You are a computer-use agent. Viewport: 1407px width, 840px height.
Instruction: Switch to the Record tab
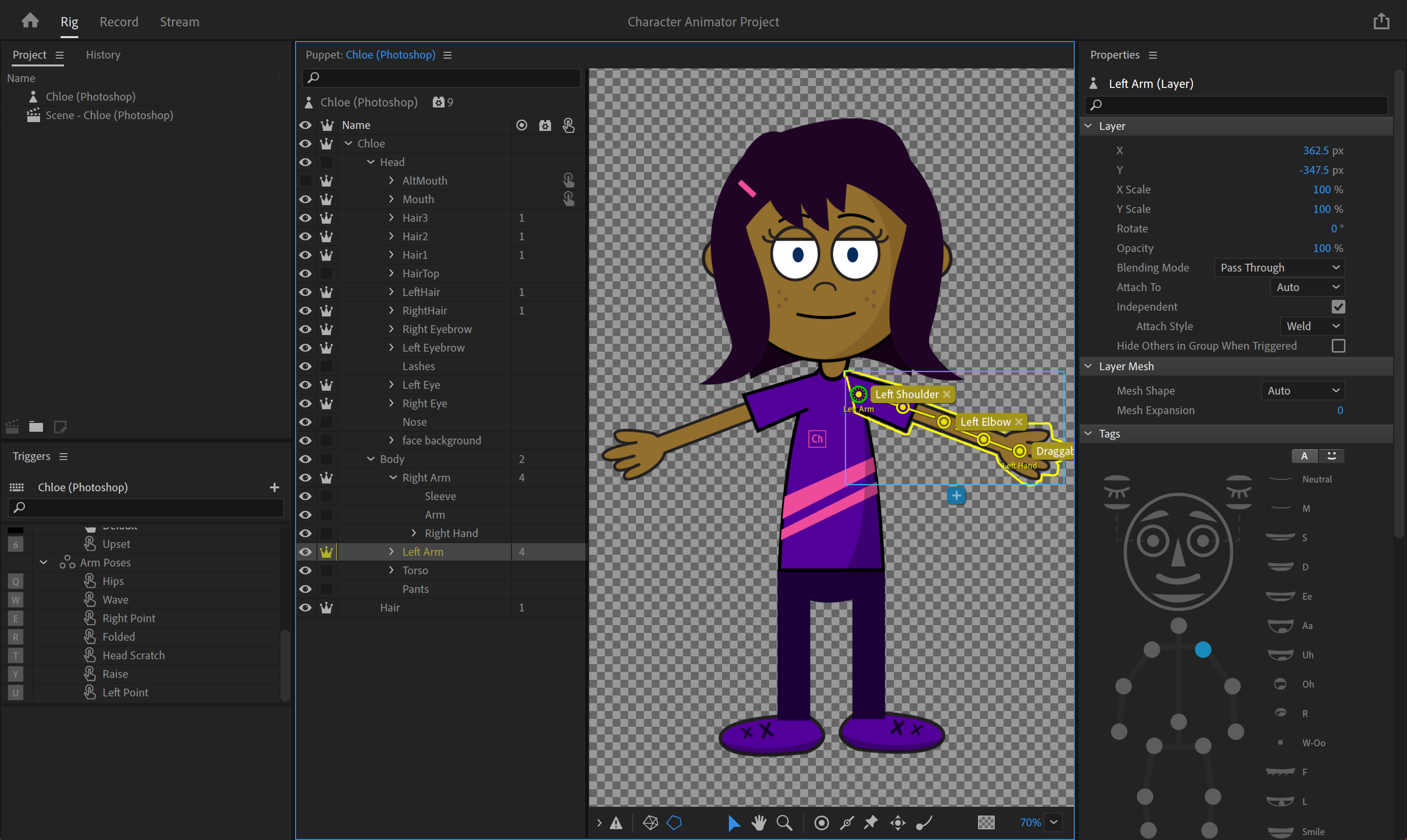point(118,21)
